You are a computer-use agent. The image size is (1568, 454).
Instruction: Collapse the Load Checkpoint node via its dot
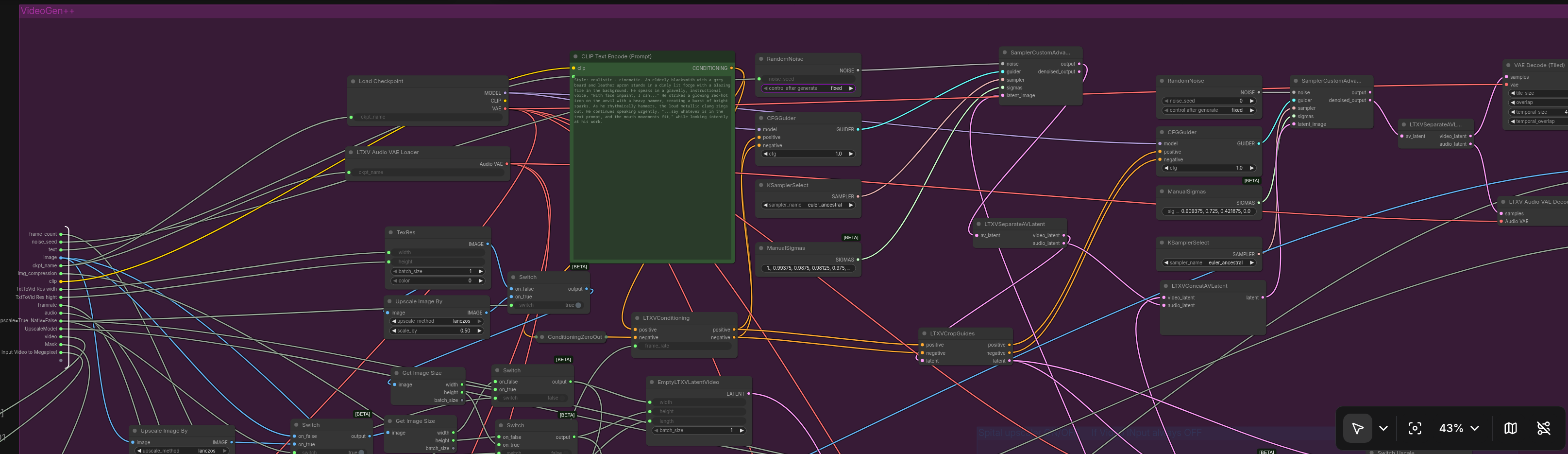tap(353, 81)
